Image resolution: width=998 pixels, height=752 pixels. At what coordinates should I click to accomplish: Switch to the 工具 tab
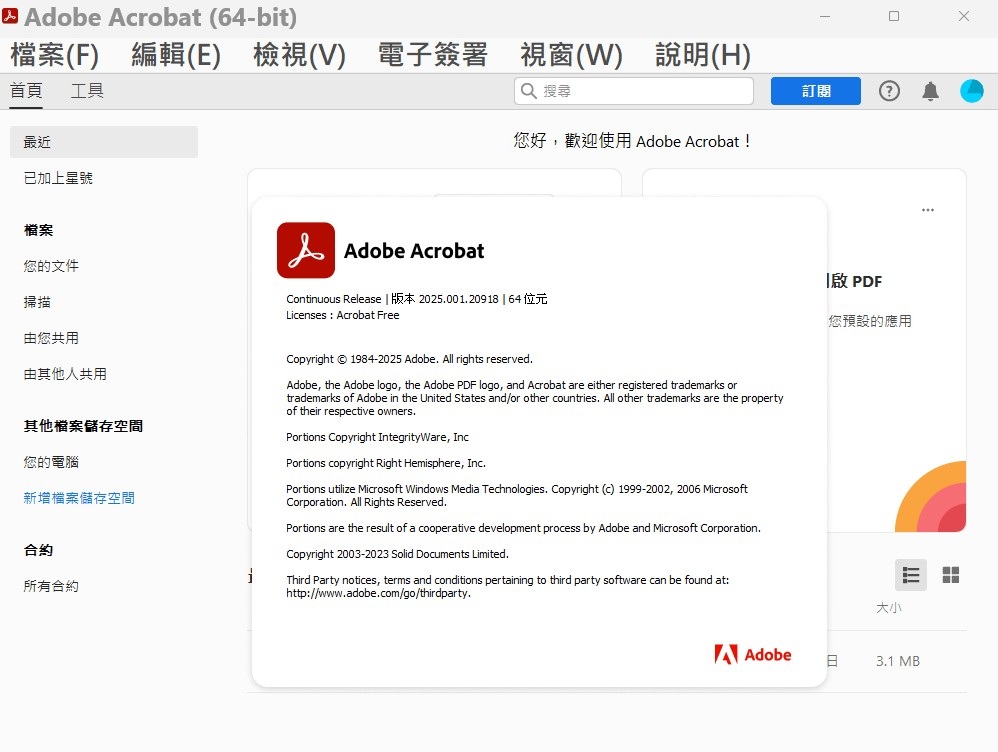click(87, 91)
